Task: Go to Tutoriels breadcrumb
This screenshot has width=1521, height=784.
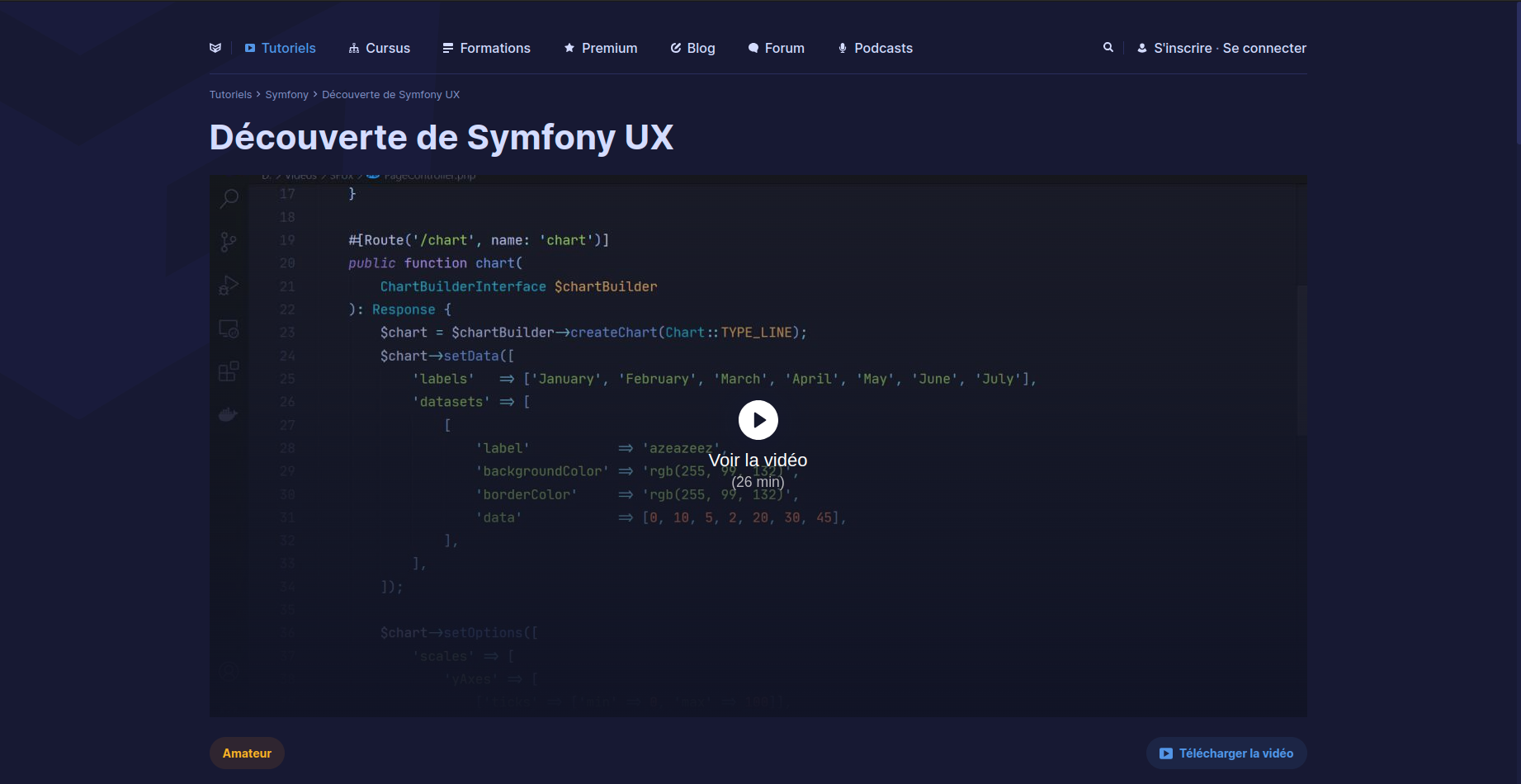Action: 230,95
